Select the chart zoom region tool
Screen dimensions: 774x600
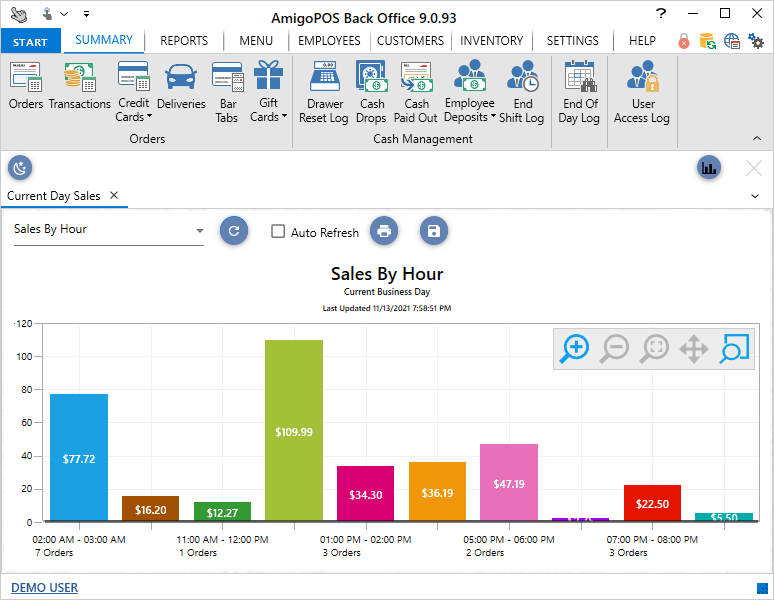click(734, 348)
